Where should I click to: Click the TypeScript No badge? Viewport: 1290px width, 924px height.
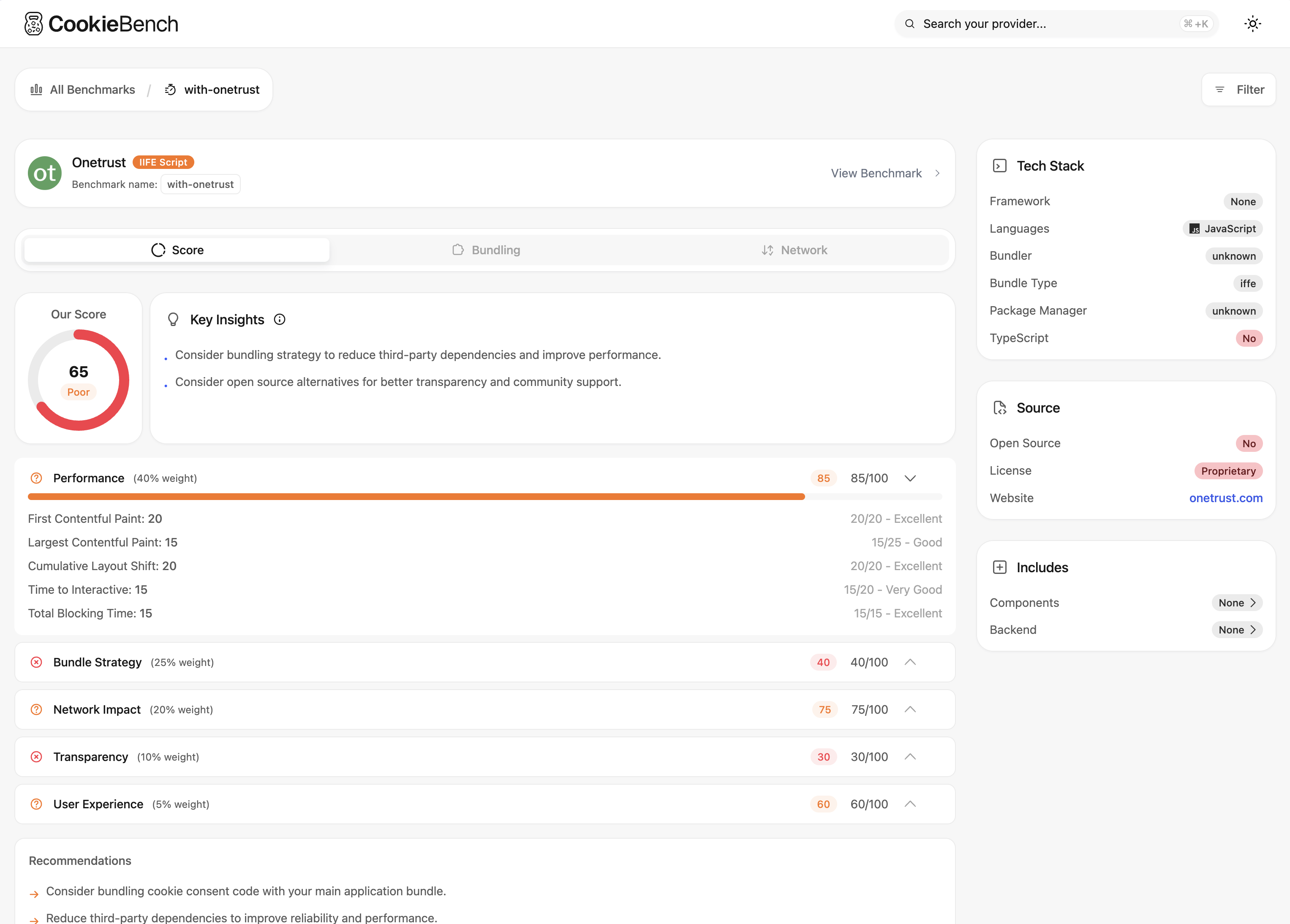pyautogui.click(x=1249, y=338)
